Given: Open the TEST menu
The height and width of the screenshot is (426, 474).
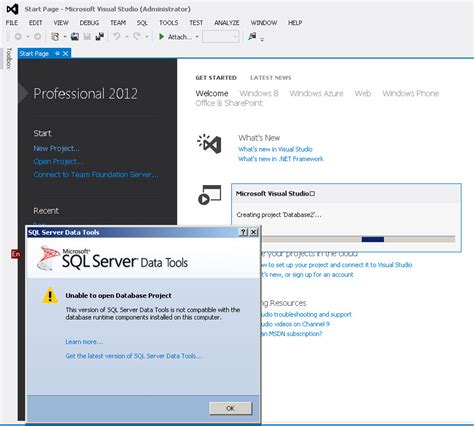Looking at the screenshot, I should [x=196, y=23].
